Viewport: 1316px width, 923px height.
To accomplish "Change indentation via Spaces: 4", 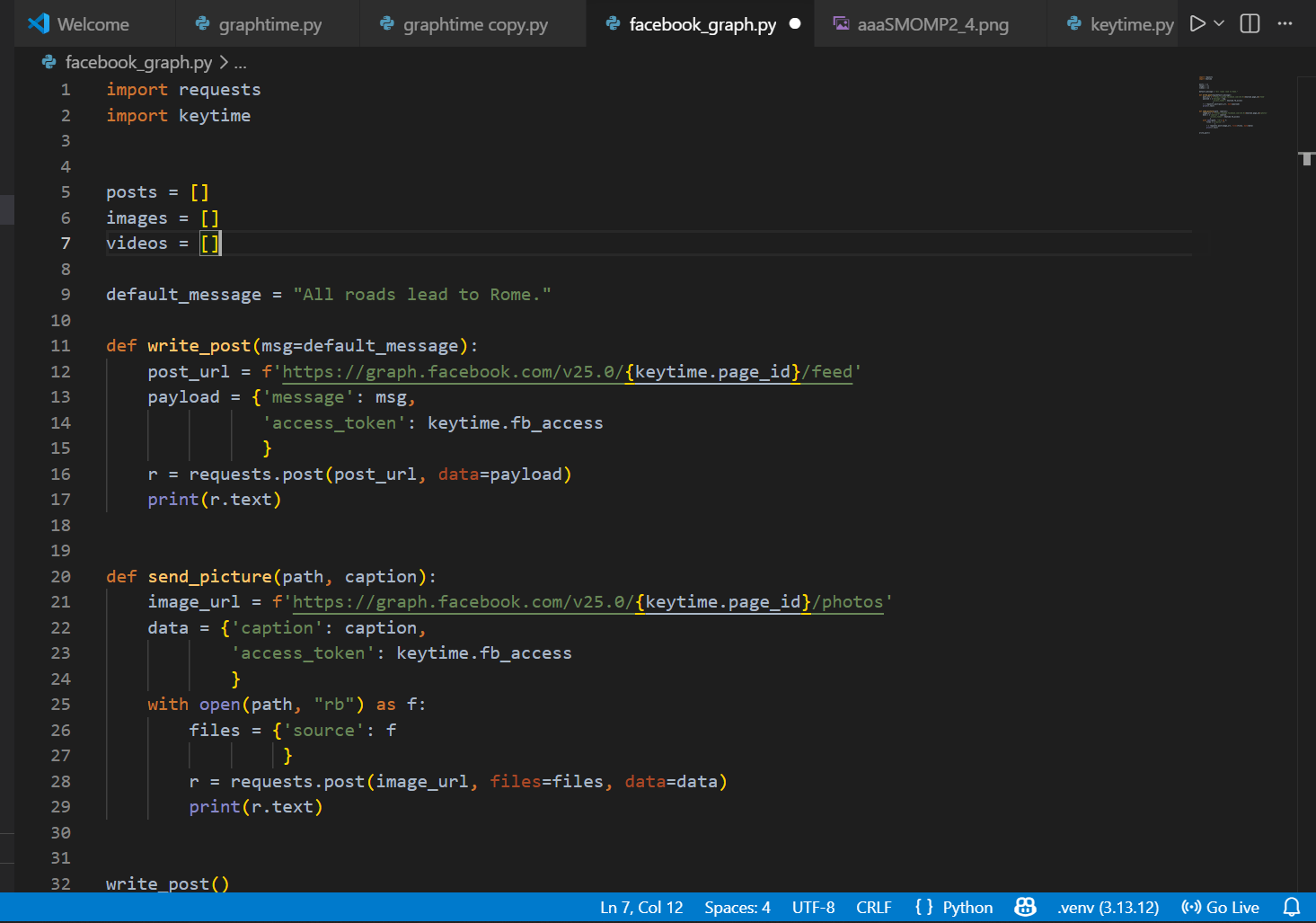I will [x=737, y=908].
